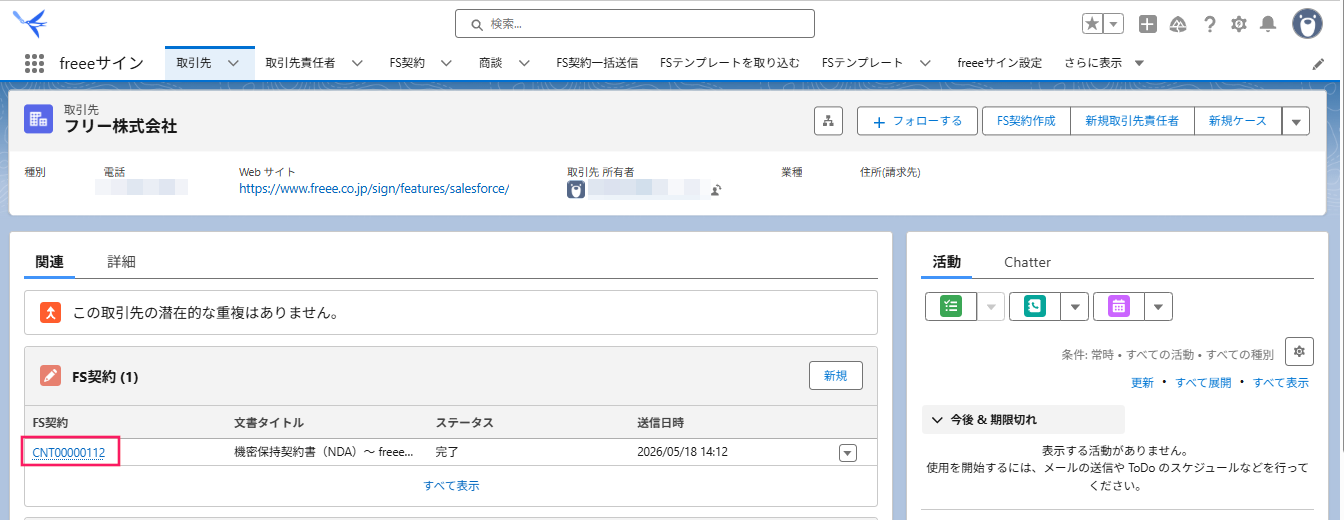This screenshot has height=520, width=1344.
Task: Open more record actions dropdown
Action: pos(1296,121)
